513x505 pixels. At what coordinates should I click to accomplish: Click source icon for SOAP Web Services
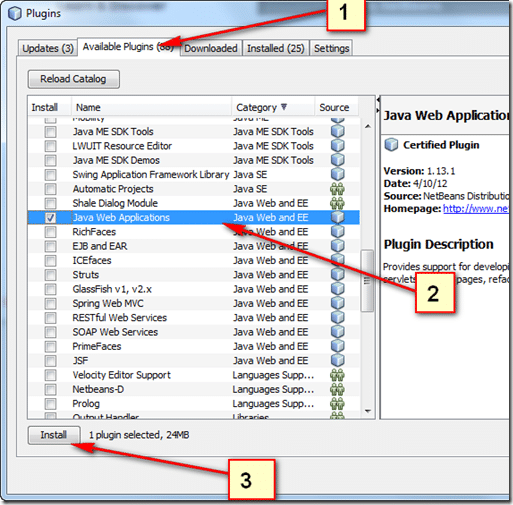pyautogui.click(x=337, y=332)
